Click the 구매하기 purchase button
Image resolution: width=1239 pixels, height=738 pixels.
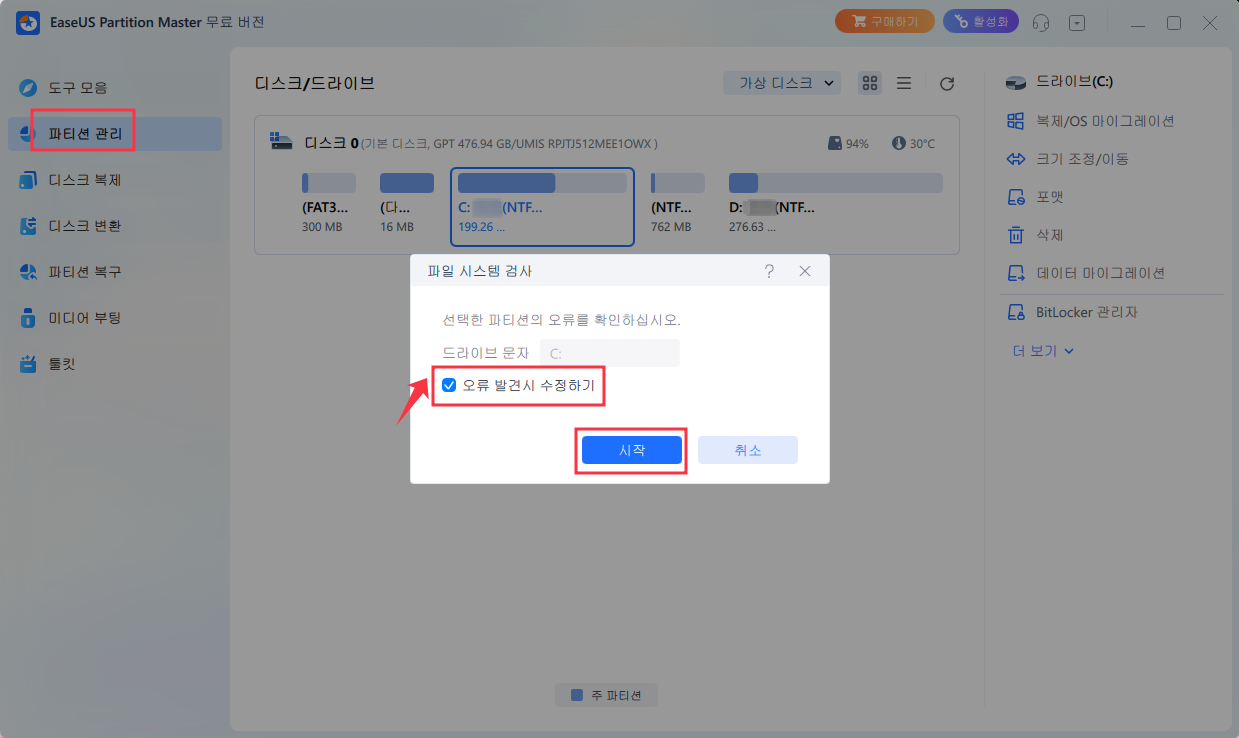click(884, 21)
